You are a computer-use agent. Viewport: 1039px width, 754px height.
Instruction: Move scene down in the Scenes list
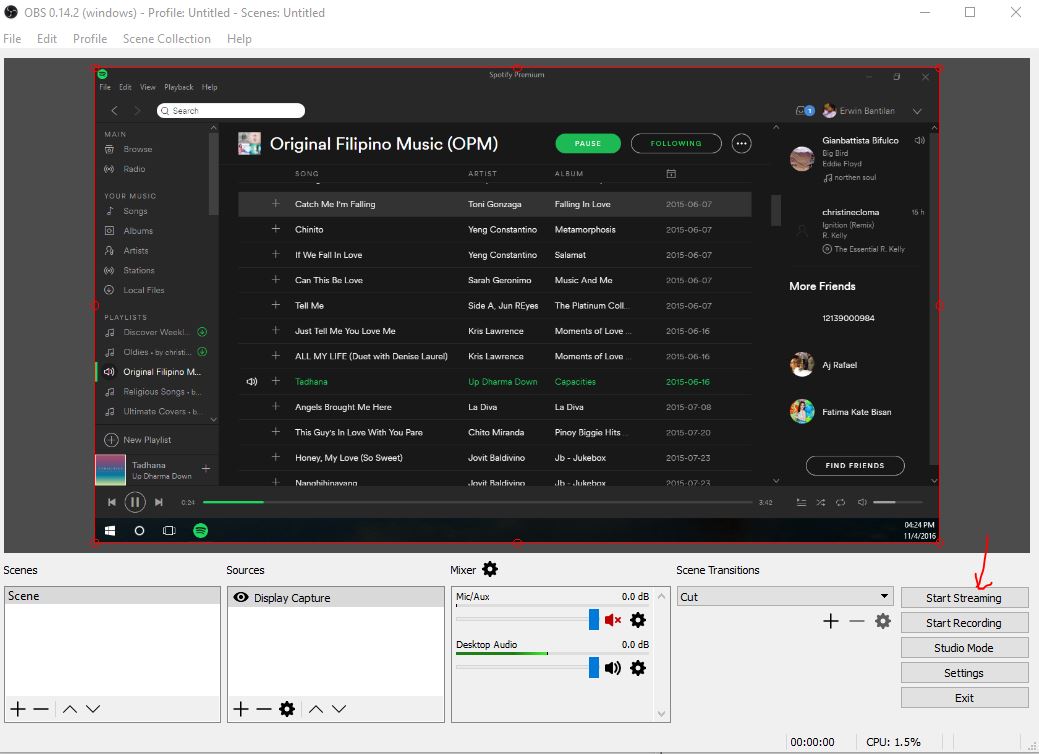click(93, 709)
